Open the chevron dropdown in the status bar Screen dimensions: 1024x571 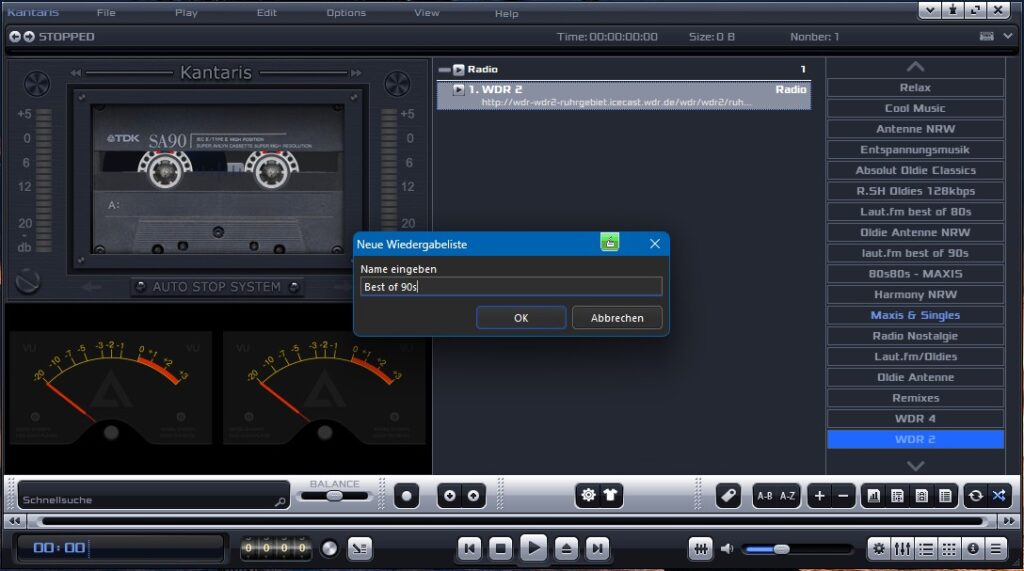[x=1008, y=36]
